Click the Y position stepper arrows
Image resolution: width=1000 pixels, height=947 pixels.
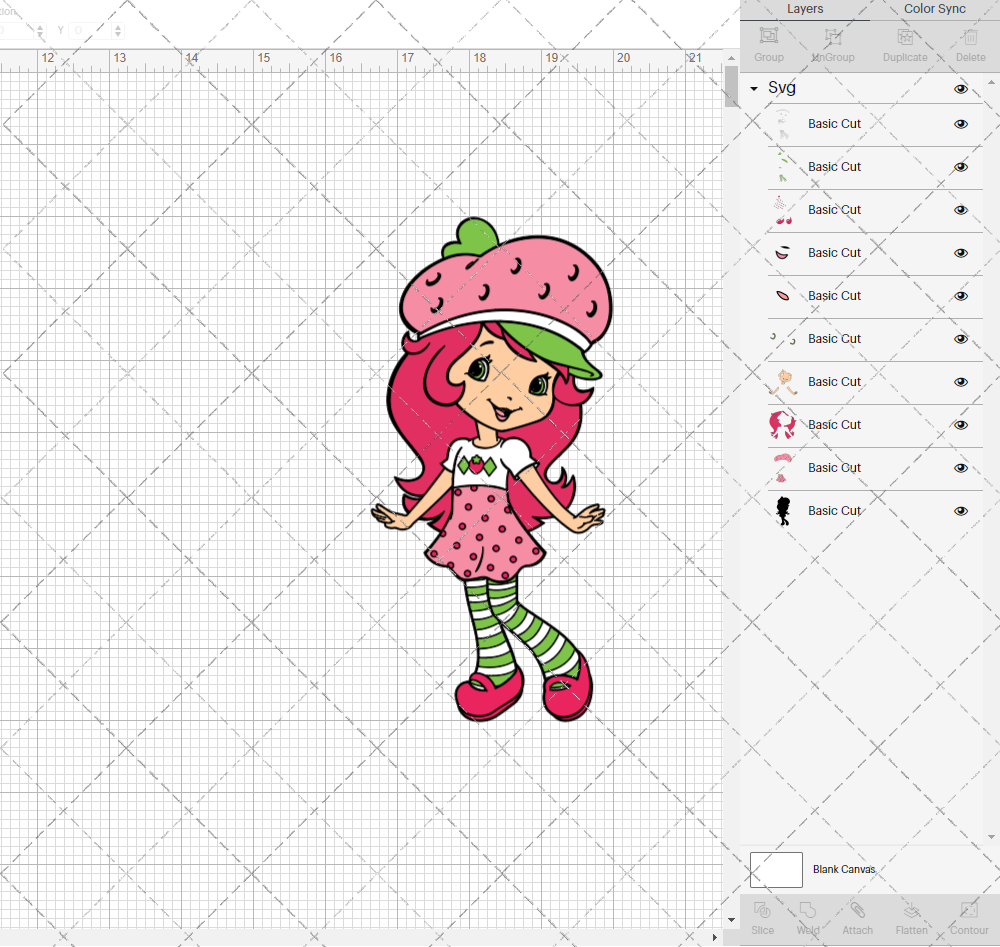[118, 30]
